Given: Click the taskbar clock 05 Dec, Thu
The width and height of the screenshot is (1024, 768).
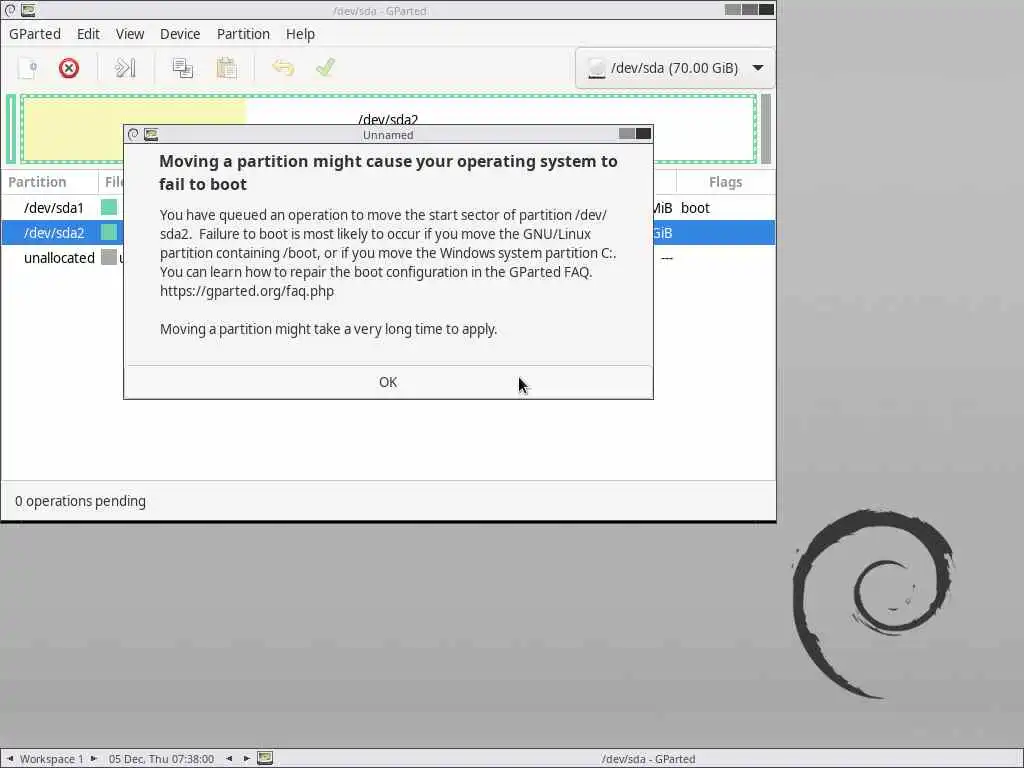Looking at the screenshot, I should pos(161,759).
